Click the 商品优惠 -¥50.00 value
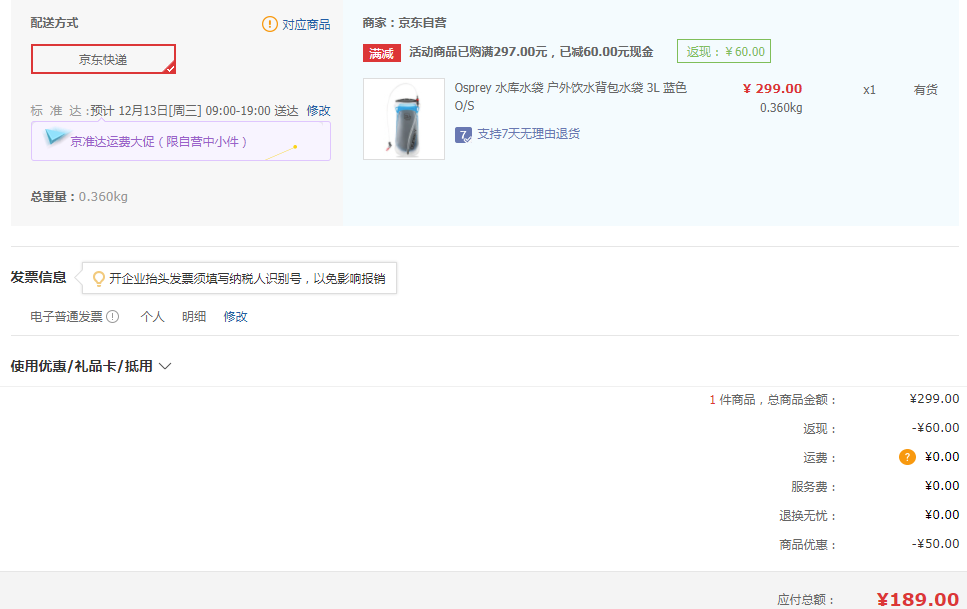This screenshot has width=967, height=609. coord(936,544)
